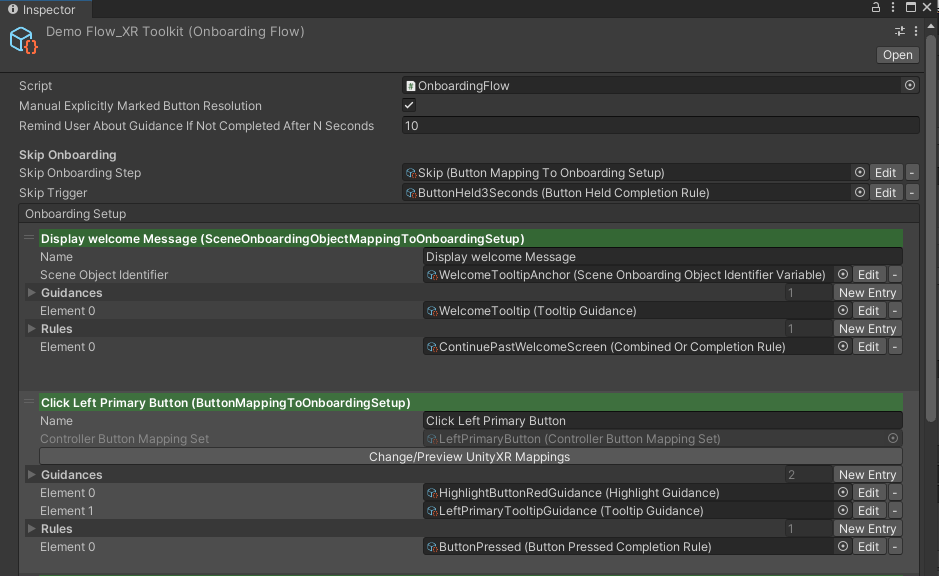Click the minus button for Skip Onboarding Step
939x576 pixels.
911,172
